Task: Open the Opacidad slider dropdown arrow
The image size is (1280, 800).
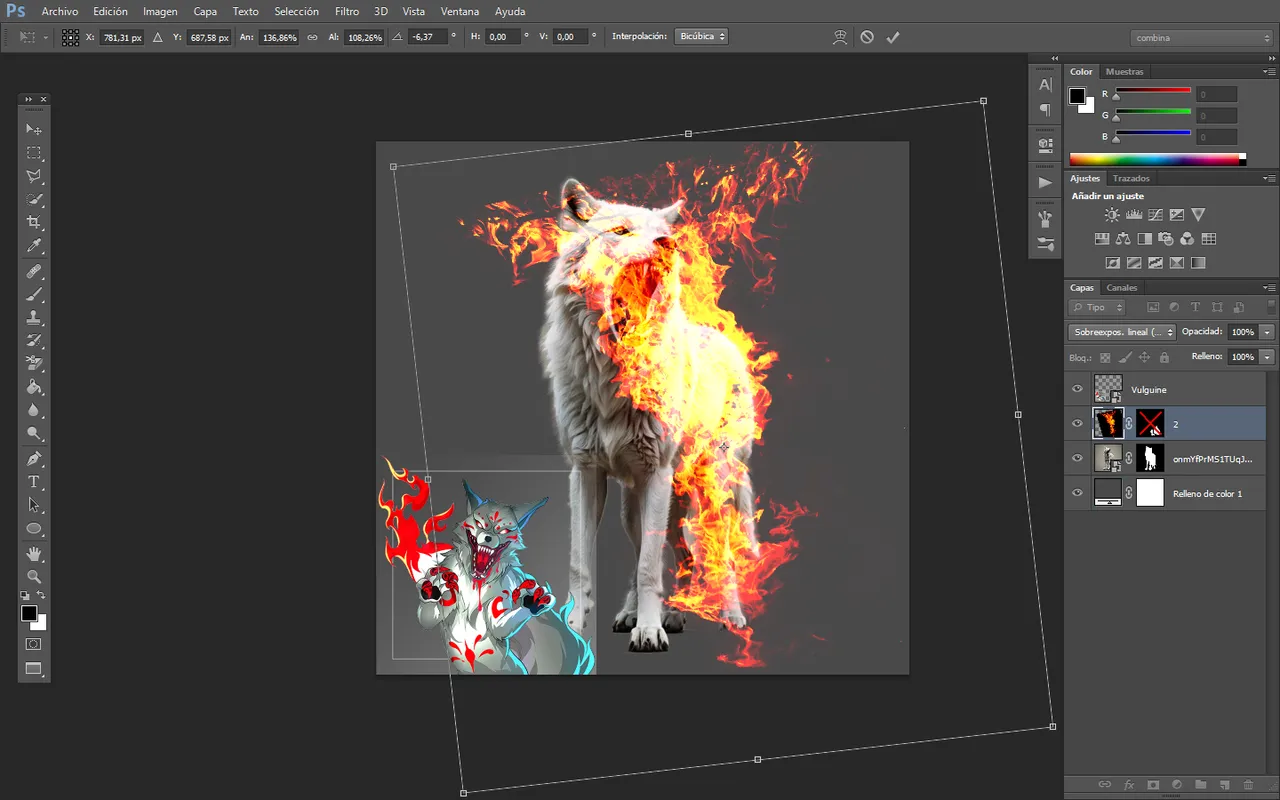Action: (1267, 332)
